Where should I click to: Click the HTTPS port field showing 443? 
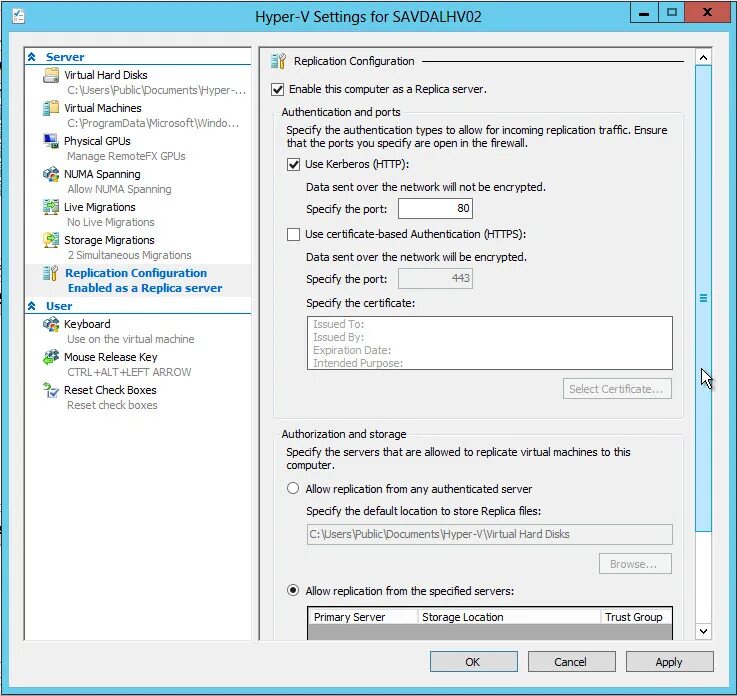(435, 278)
